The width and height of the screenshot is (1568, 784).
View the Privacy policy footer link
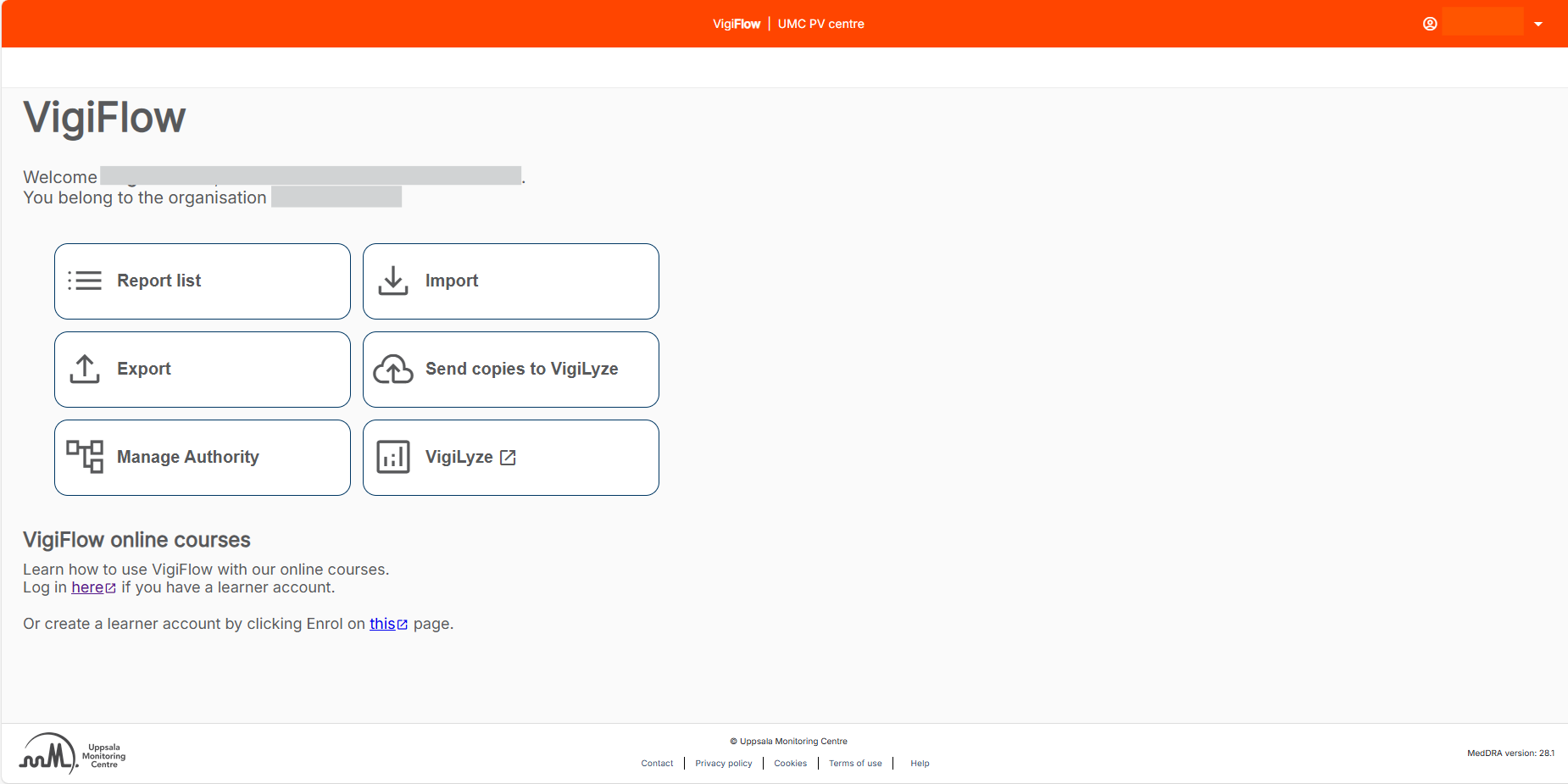point(723,764)
